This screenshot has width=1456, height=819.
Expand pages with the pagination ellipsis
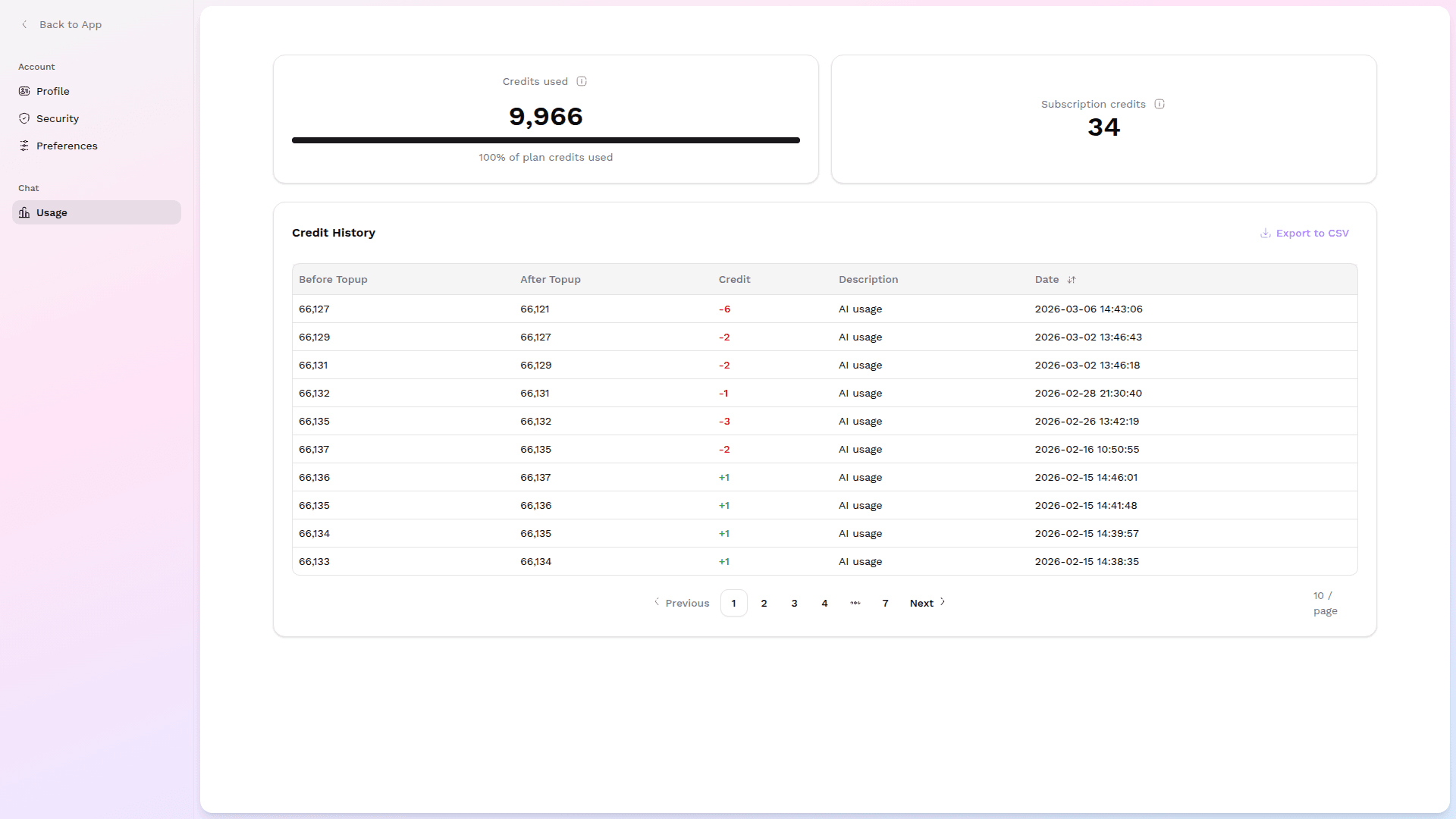pyautogui.click(x=855, y=603)
